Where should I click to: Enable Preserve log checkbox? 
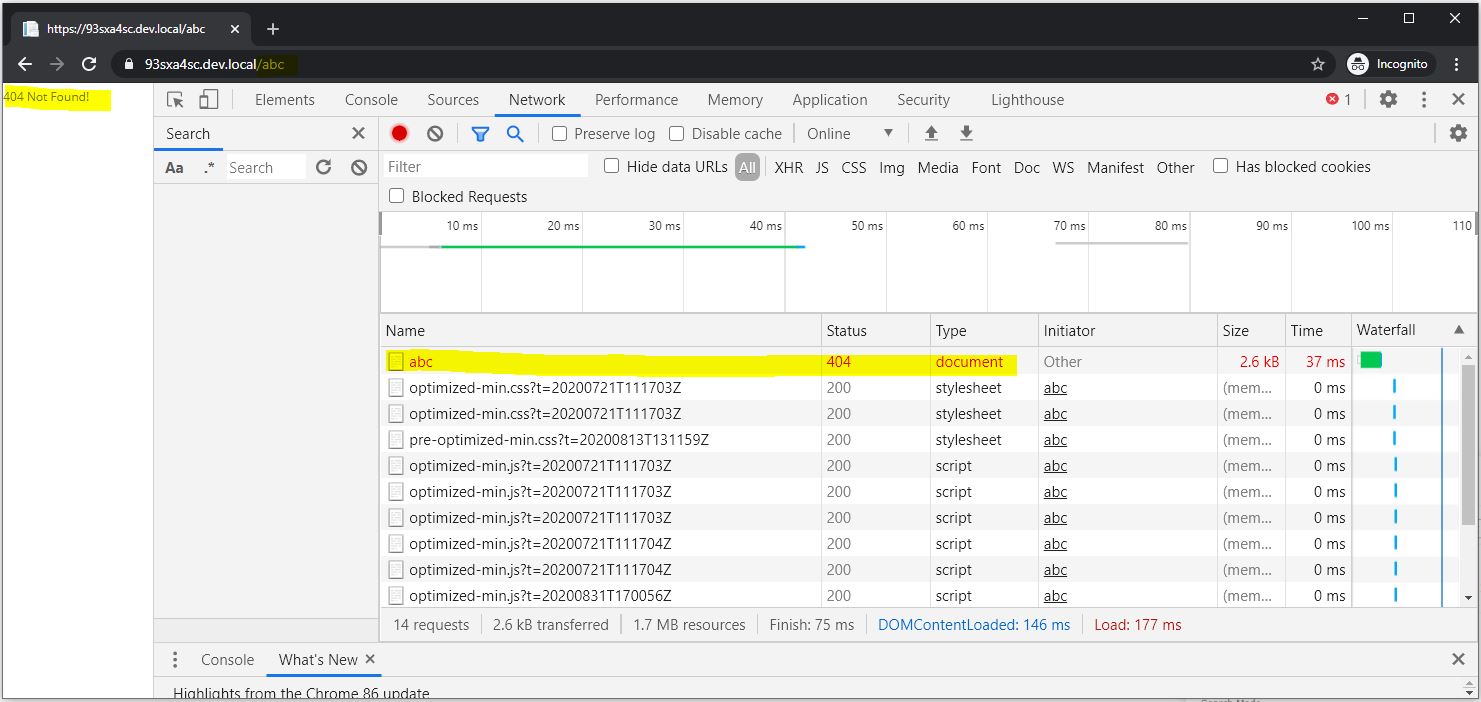560,133
